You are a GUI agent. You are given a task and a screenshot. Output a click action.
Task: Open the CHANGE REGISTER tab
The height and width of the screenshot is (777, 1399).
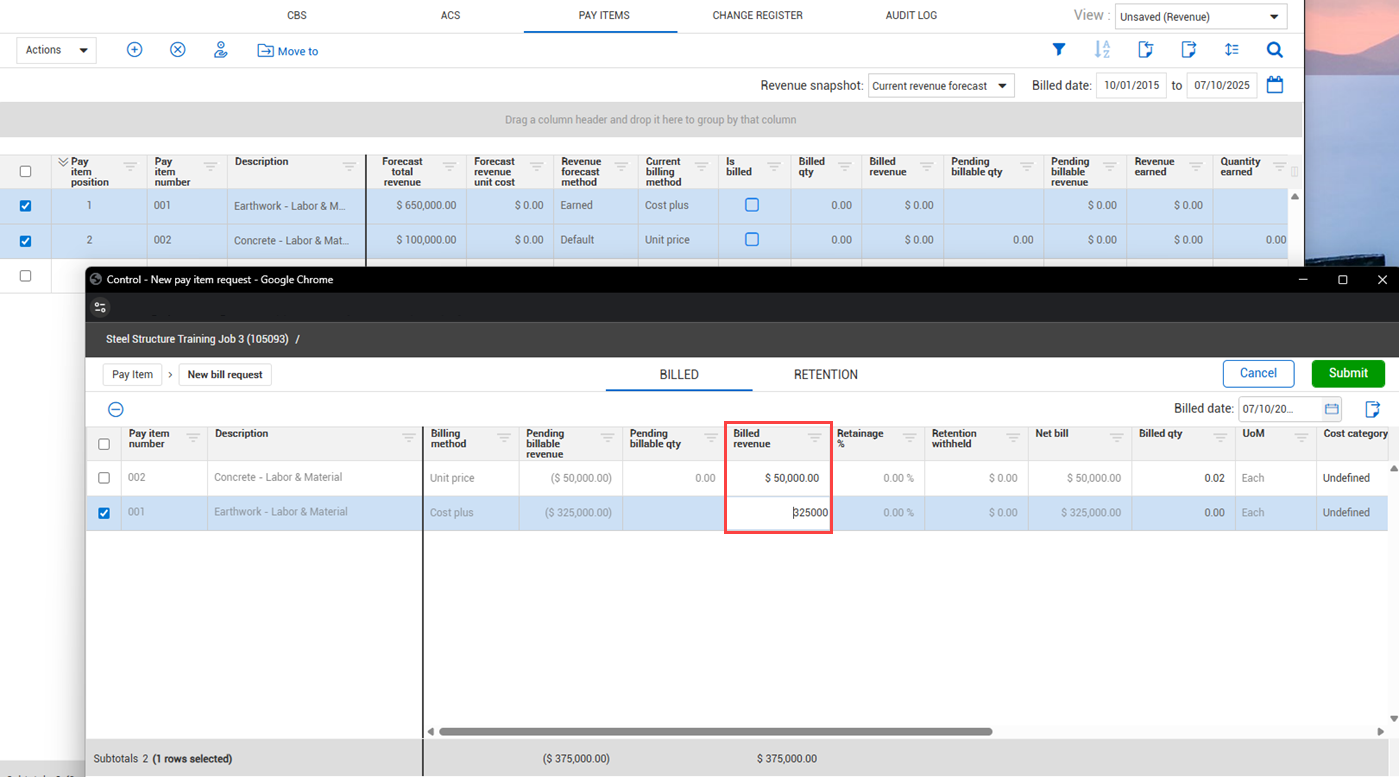click(757, 16)
